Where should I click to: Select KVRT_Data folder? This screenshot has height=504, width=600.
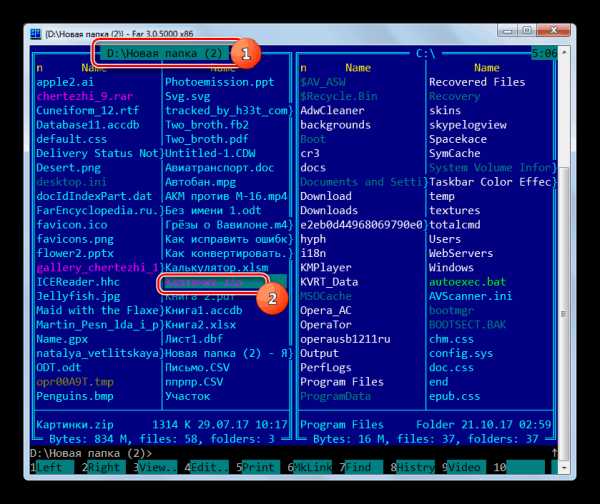click(329, 282)
